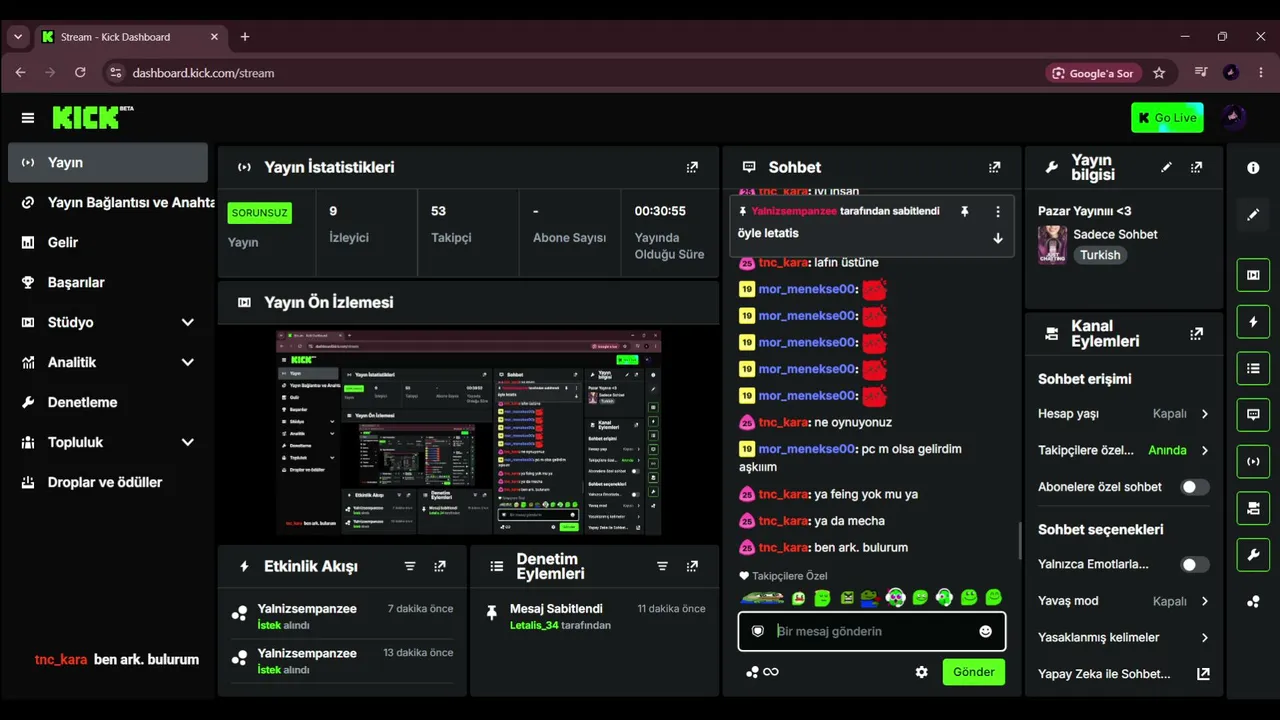
Task: Bookmark this page with the star icon
Action: click(1159, 73)
